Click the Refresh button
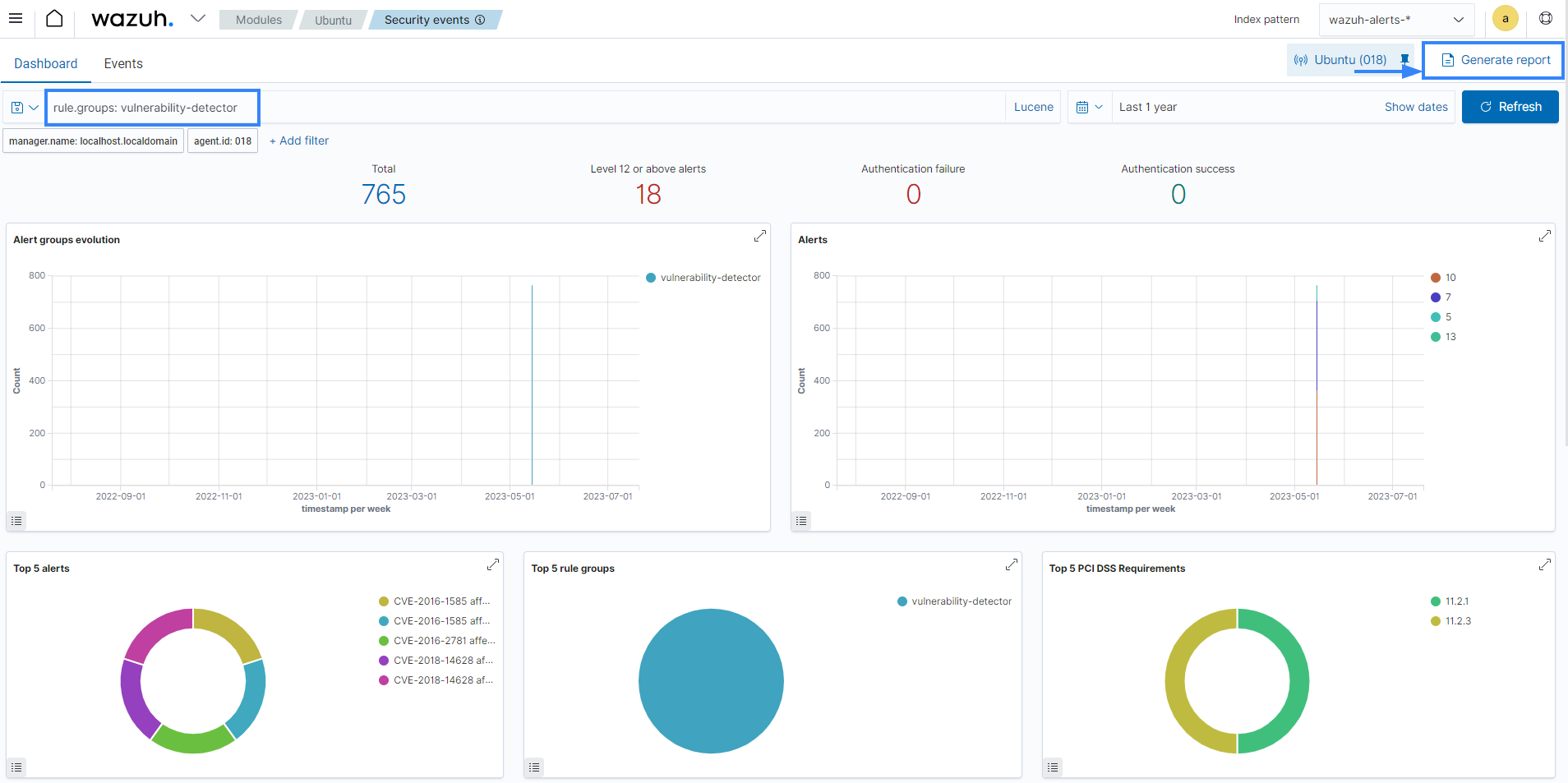 click(x=1510, y=107)
